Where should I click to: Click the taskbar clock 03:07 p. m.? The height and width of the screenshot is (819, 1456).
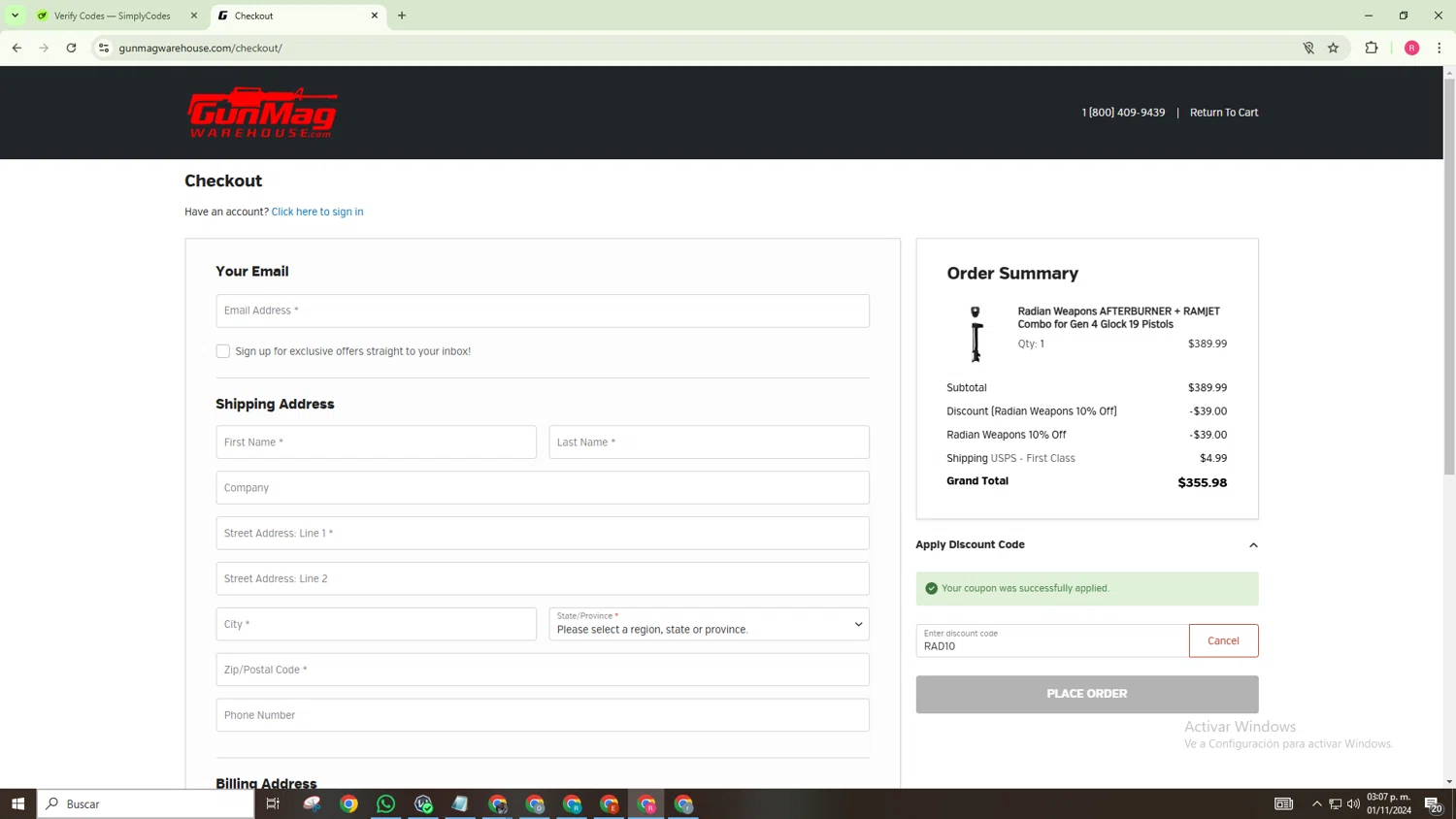(1389, 803)
